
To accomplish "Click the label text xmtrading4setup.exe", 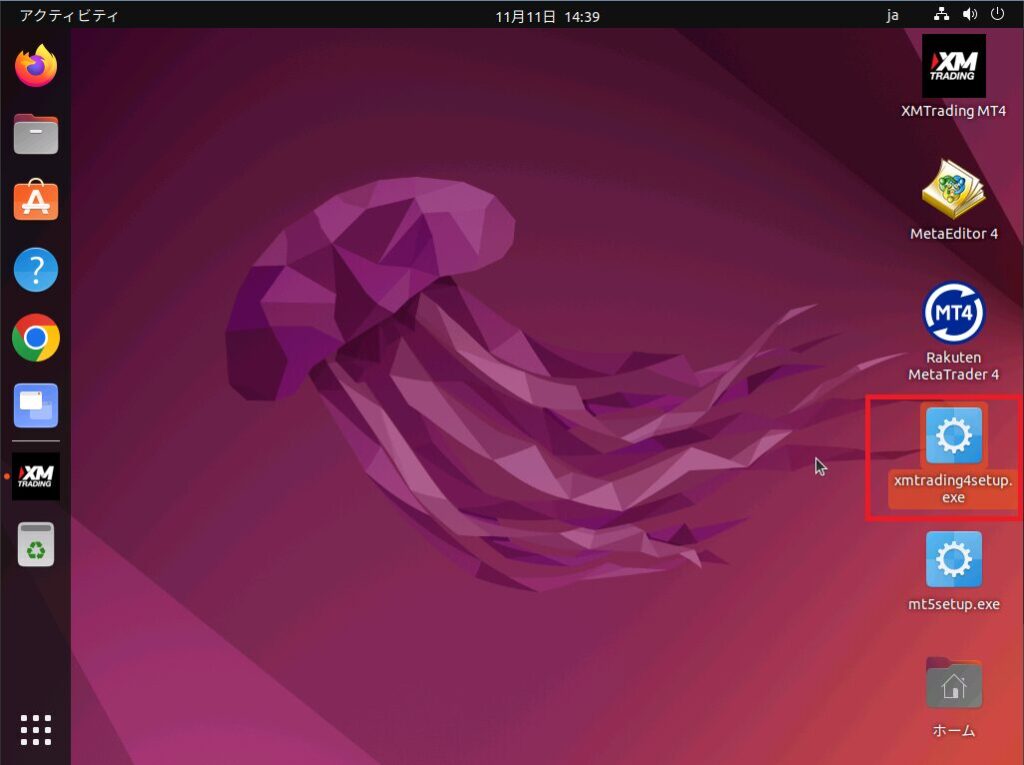I will pyautogui.click(x=953, y=489).
